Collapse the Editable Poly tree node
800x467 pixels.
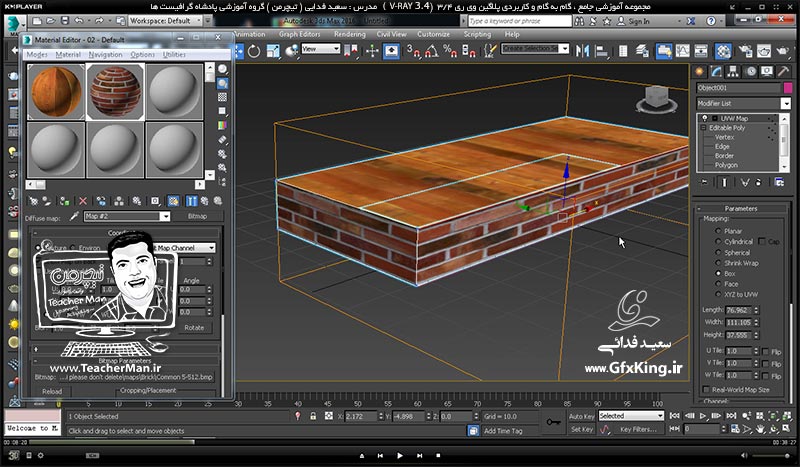(x=704, y=128)
